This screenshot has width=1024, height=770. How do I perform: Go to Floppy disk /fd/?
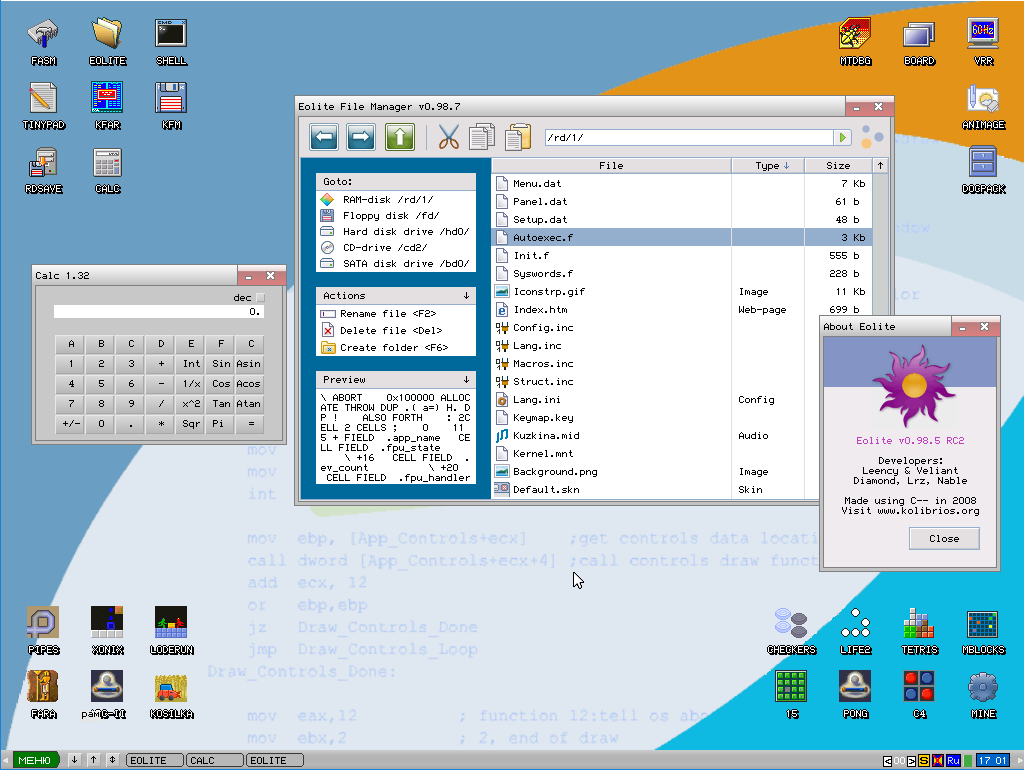pos(390,216)
